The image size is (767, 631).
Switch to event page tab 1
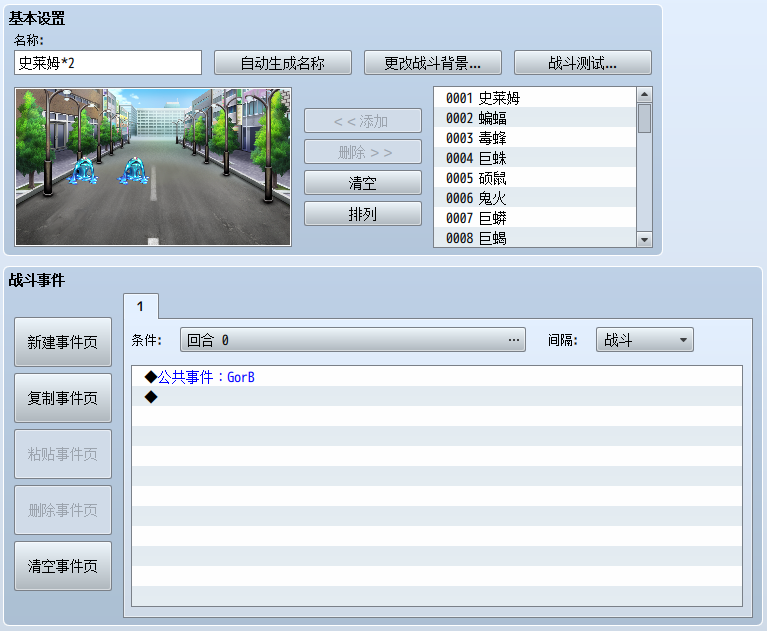pos(140,307)
